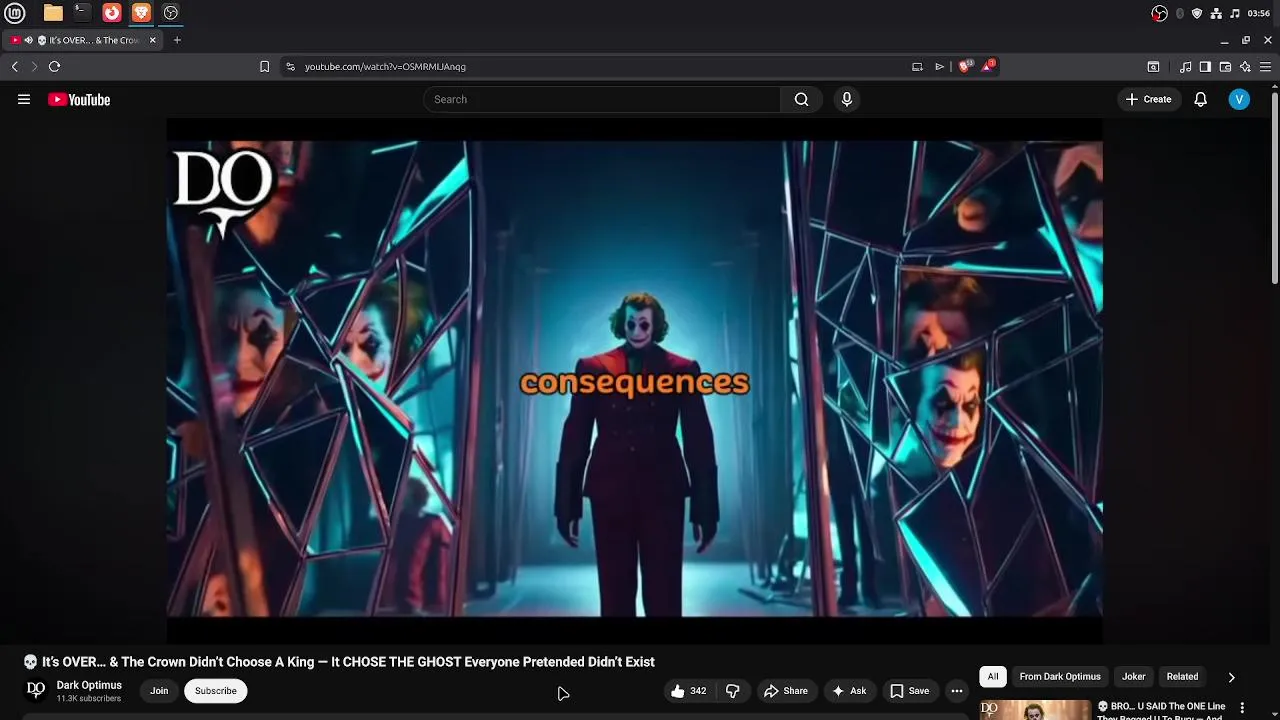Close the YouTube browser tab

[153, 40]
